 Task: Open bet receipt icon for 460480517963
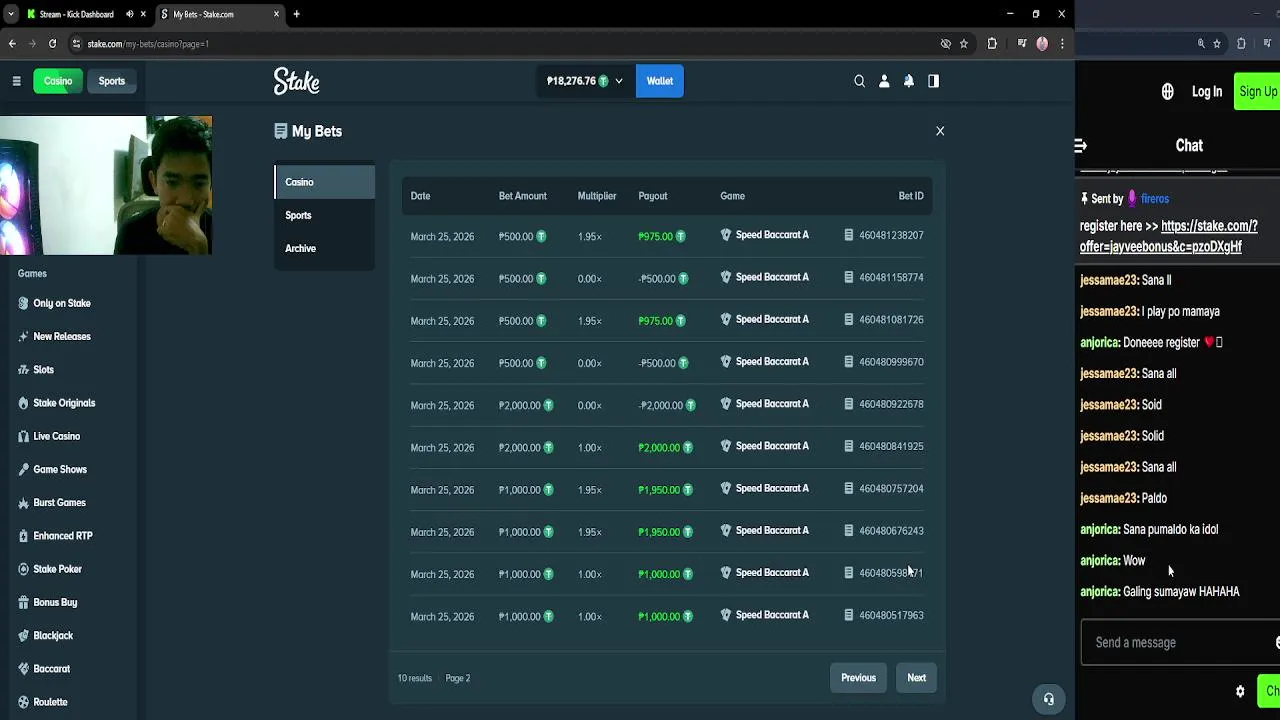[x=849, y=615]
